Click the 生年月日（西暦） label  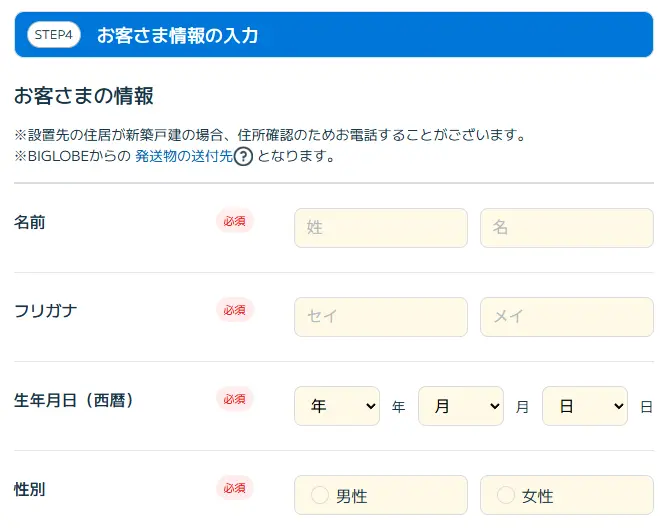coord(74,400)
